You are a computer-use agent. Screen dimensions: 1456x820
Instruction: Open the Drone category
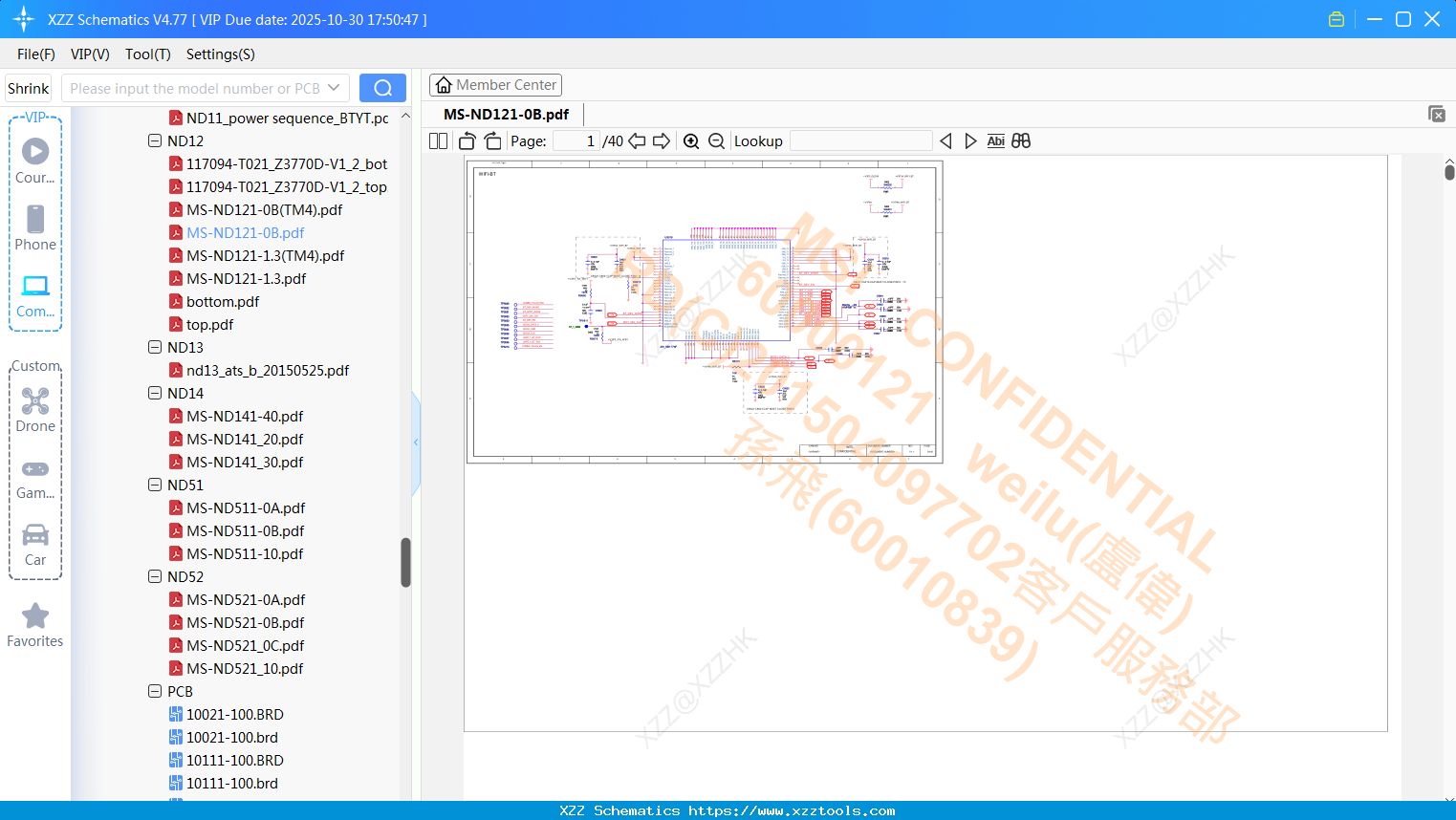click(35, 410)
